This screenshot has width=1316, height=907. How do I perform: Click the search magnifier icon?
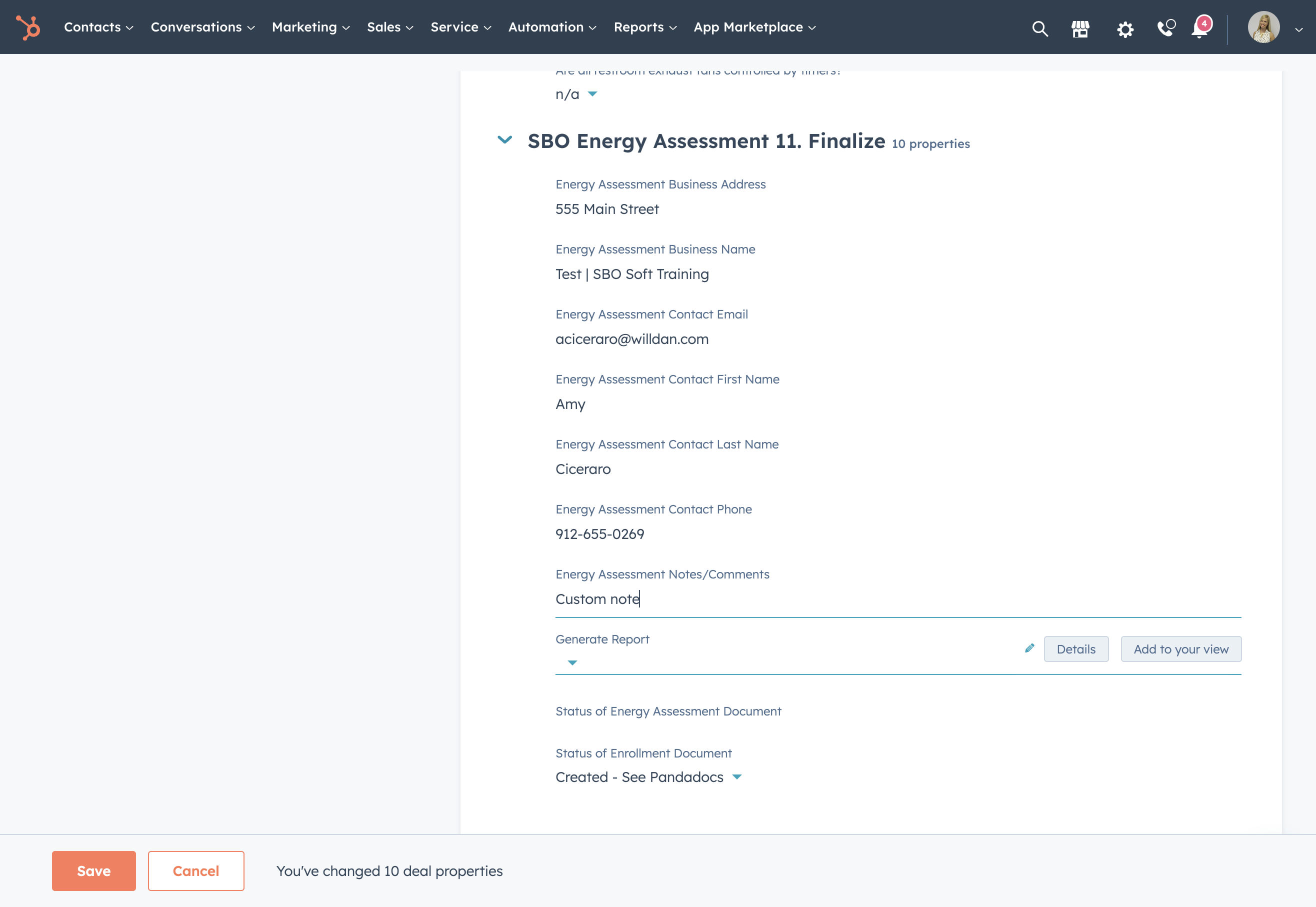click(1040, 28)
